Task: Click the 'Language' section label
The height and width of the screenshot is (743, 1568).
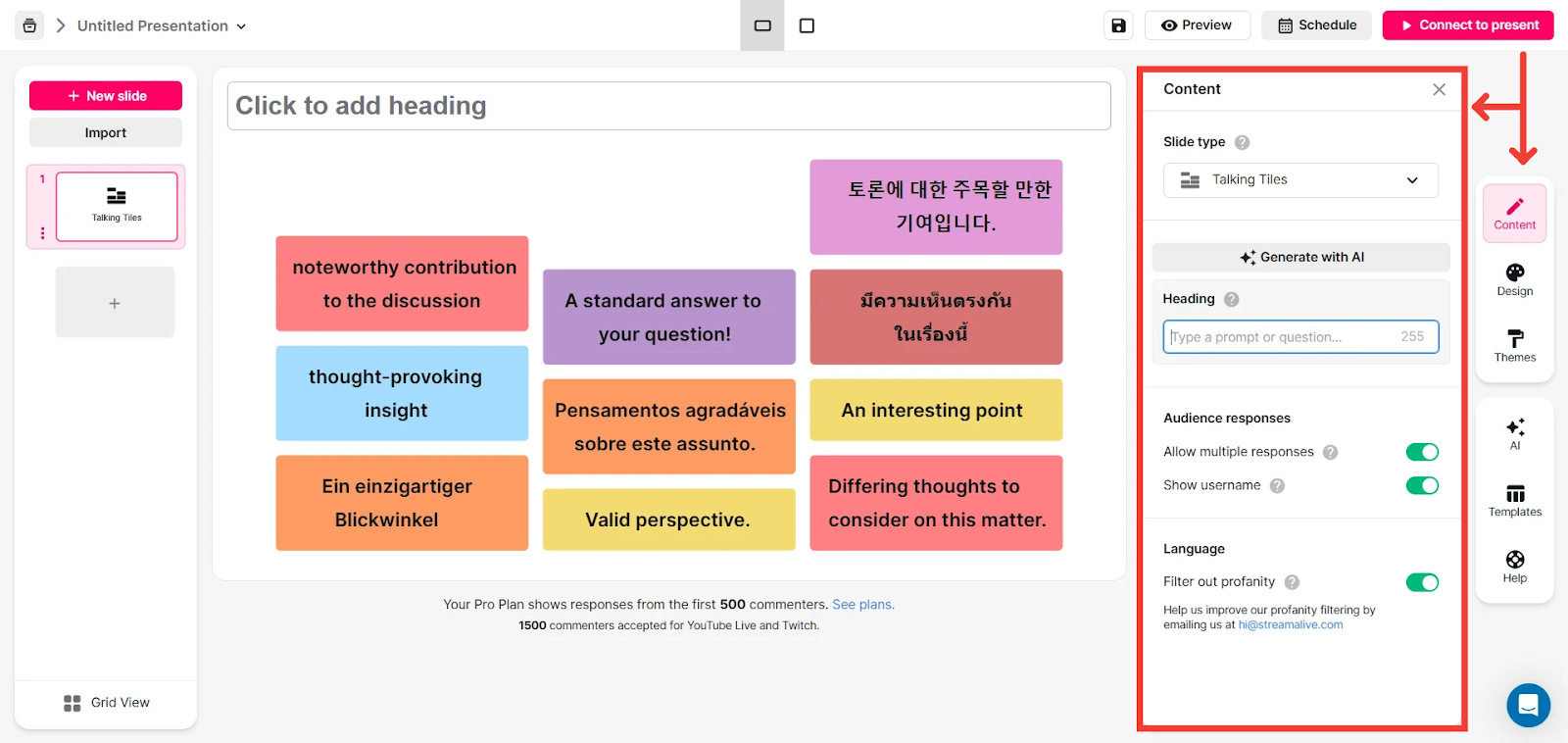Action: [x=1194, y=549]
